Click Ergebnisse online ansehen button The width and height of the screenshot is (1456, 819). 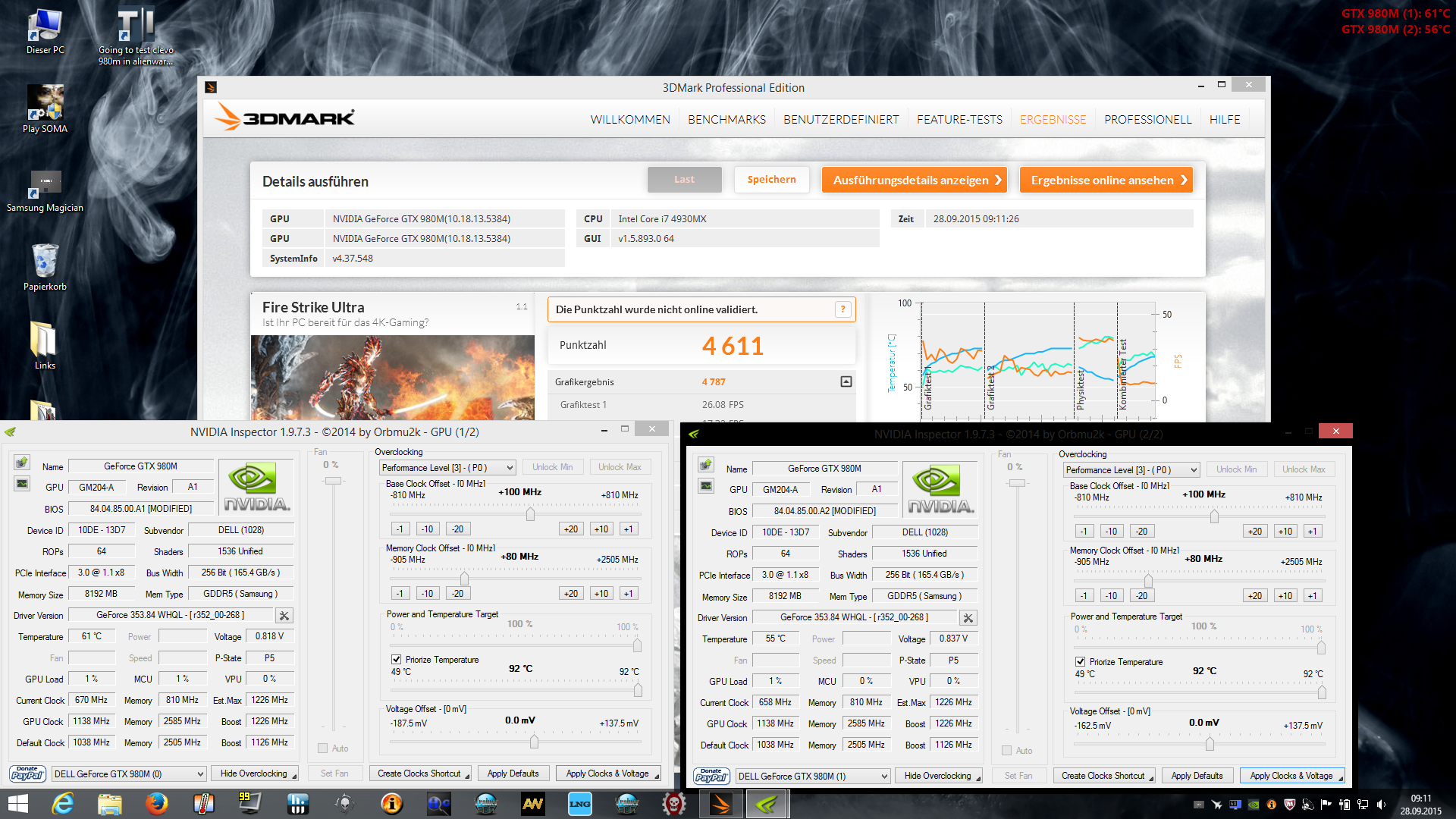click(x=1106, y=180)
